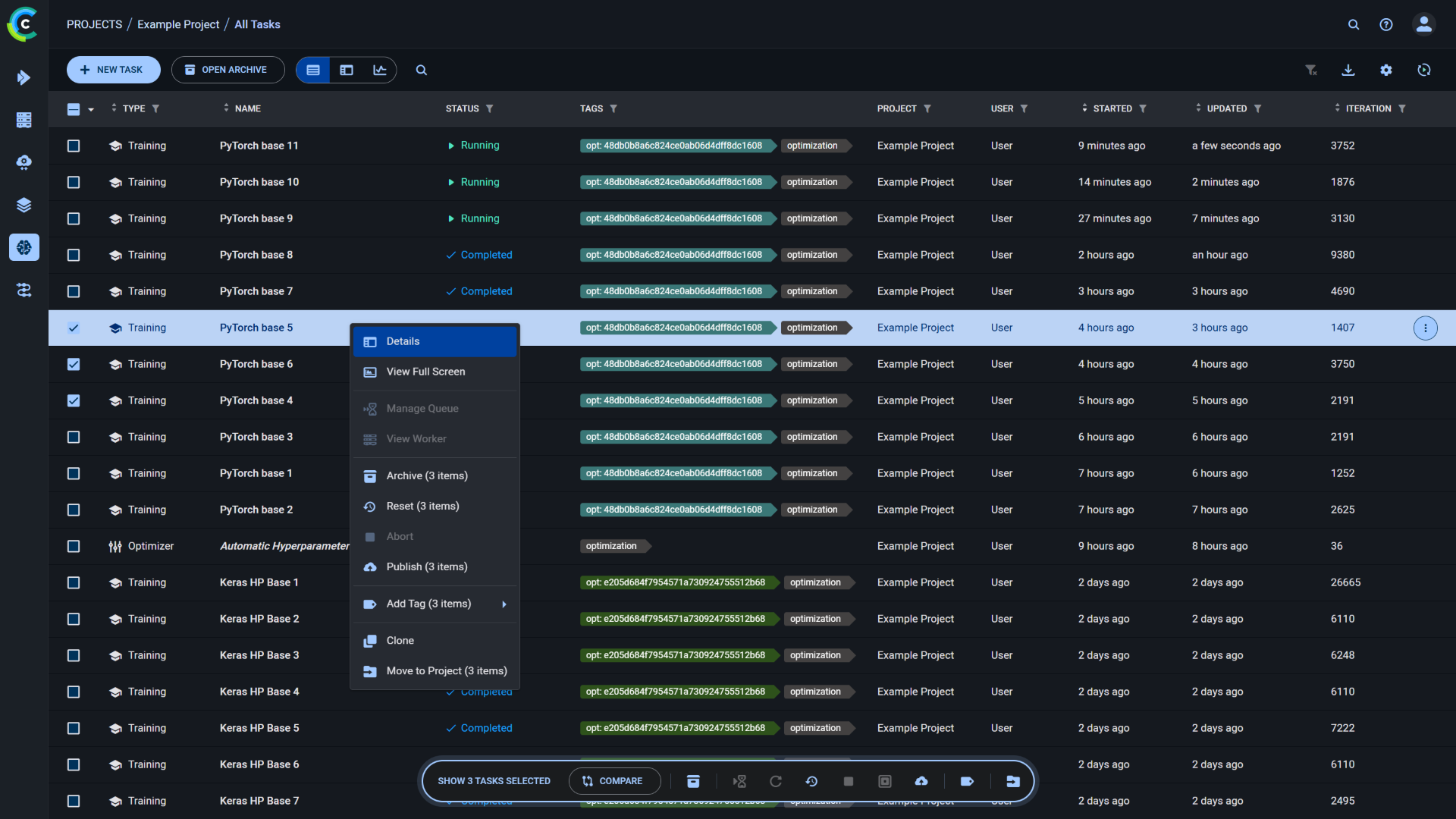Screen dimensions: 1456x819
Task: Open the stacked layers sidebar icon
Action: click(x=24, y=205)
